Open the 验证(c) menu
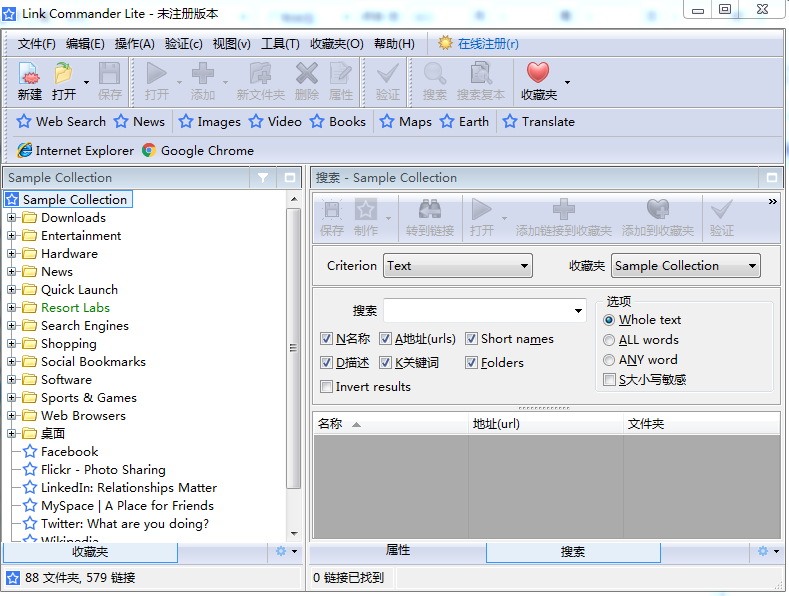This screenshot has height=596, width=789. click(x=184, y=44)
